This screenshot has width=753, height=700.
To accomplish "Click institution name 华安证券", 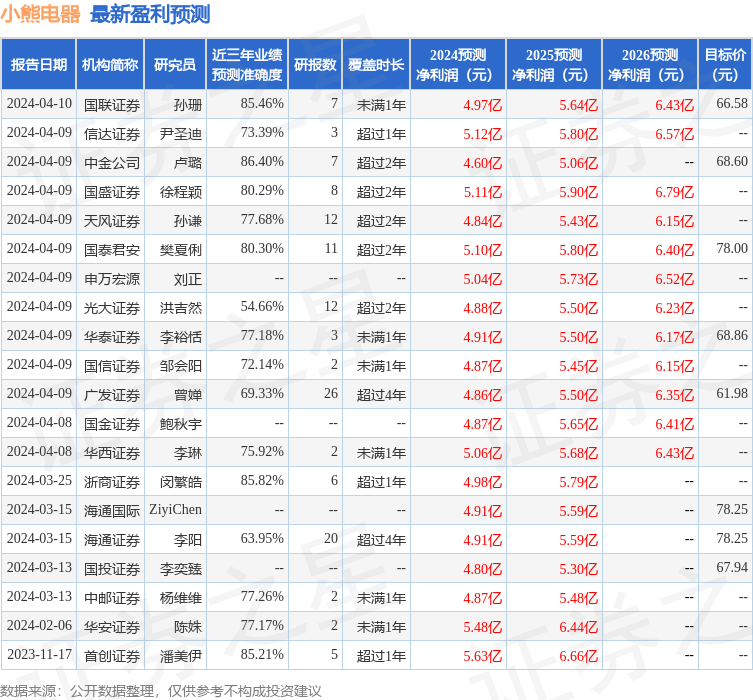I will coord(111,627).
